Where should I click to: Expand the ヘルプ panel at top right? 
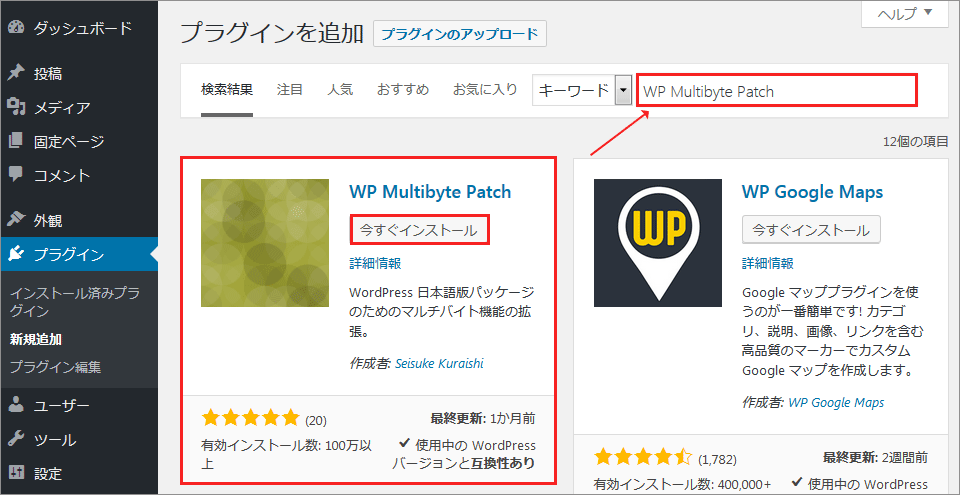[904, 14]
